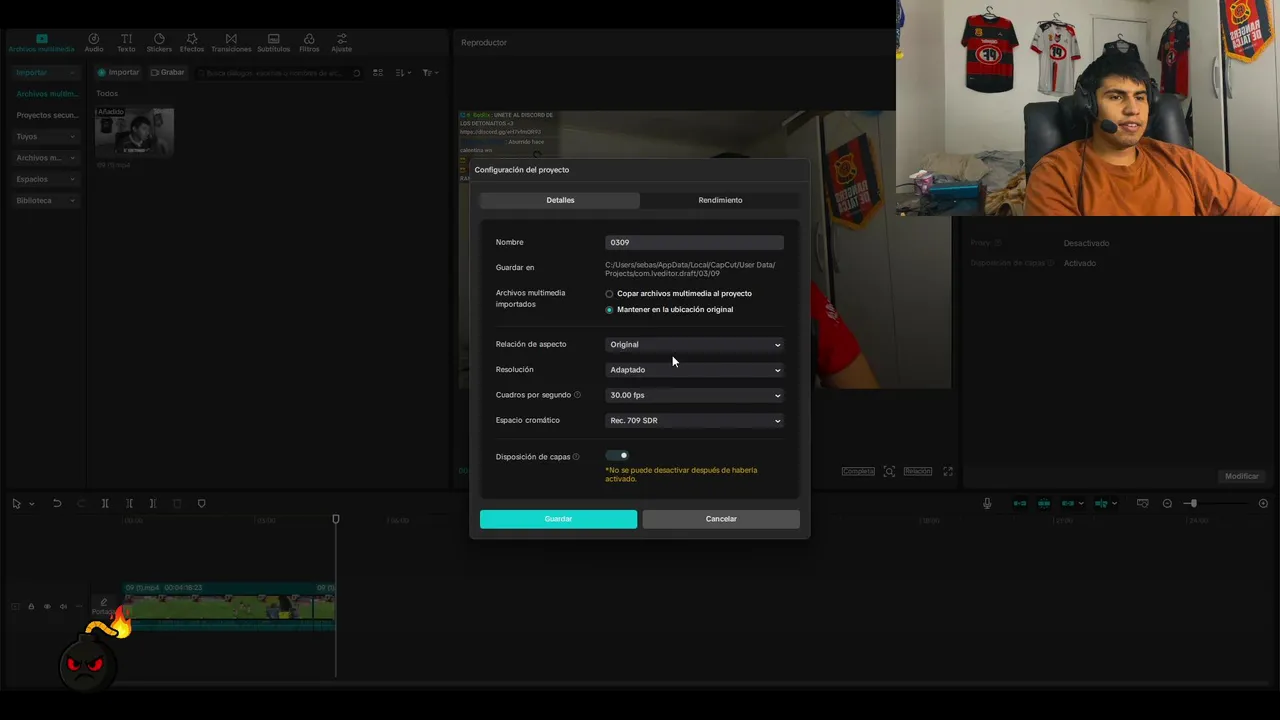Click the trim-left (delete left) icon

pyautogui.click(x=129, y=504)
